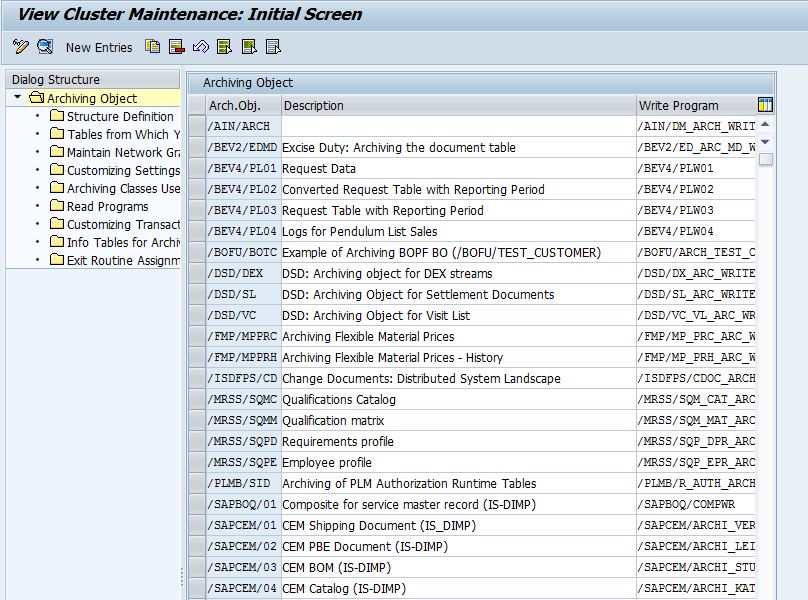The height and width of the screenshot is (600, 808).
Task: Click the Copy As icon
Action: coord(153,47)
